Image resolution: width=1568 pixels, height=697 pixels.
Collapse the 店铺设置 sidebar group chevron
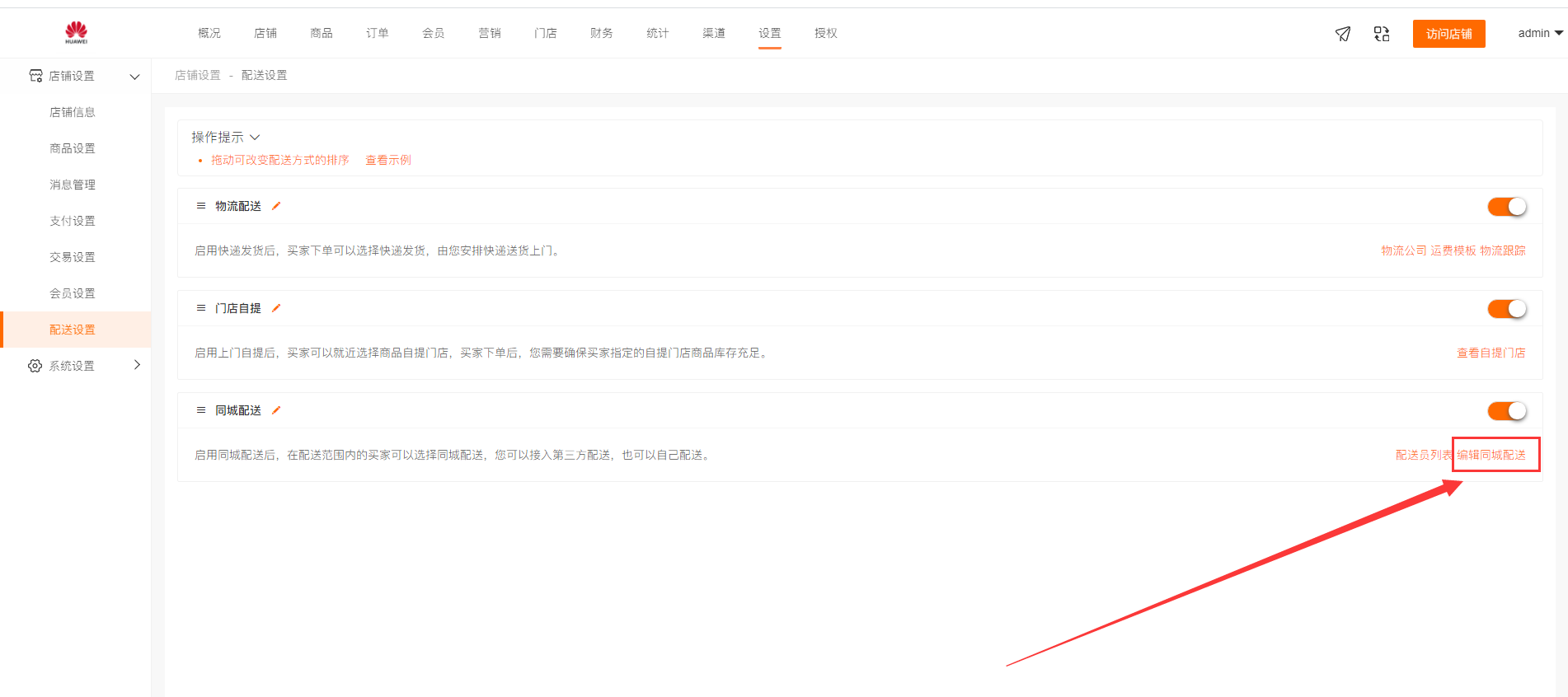134,77
